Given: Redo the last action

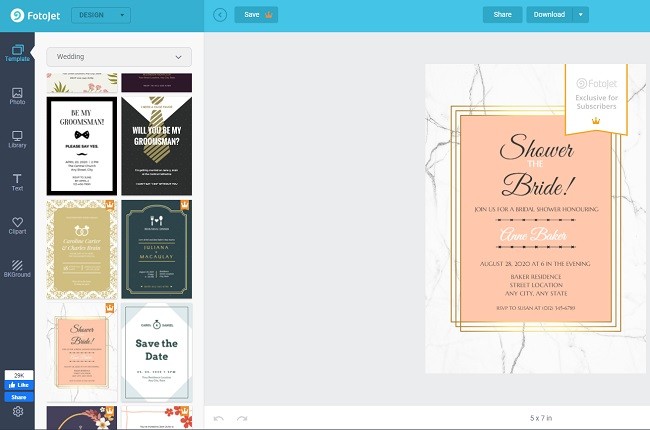Looking at the screenshot, I should (x=242, y=418).
